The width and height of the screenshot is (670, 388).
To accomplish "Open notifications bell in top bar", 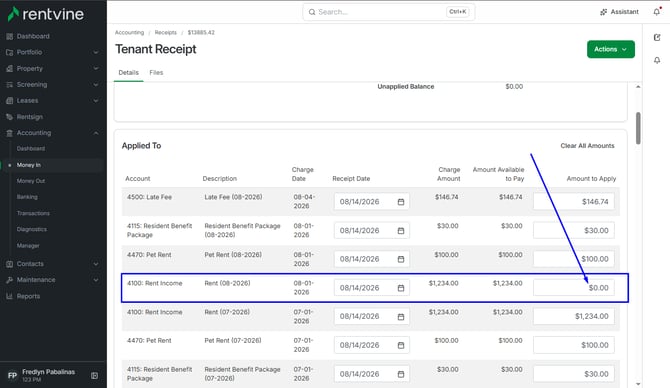I will click(657, 12).
